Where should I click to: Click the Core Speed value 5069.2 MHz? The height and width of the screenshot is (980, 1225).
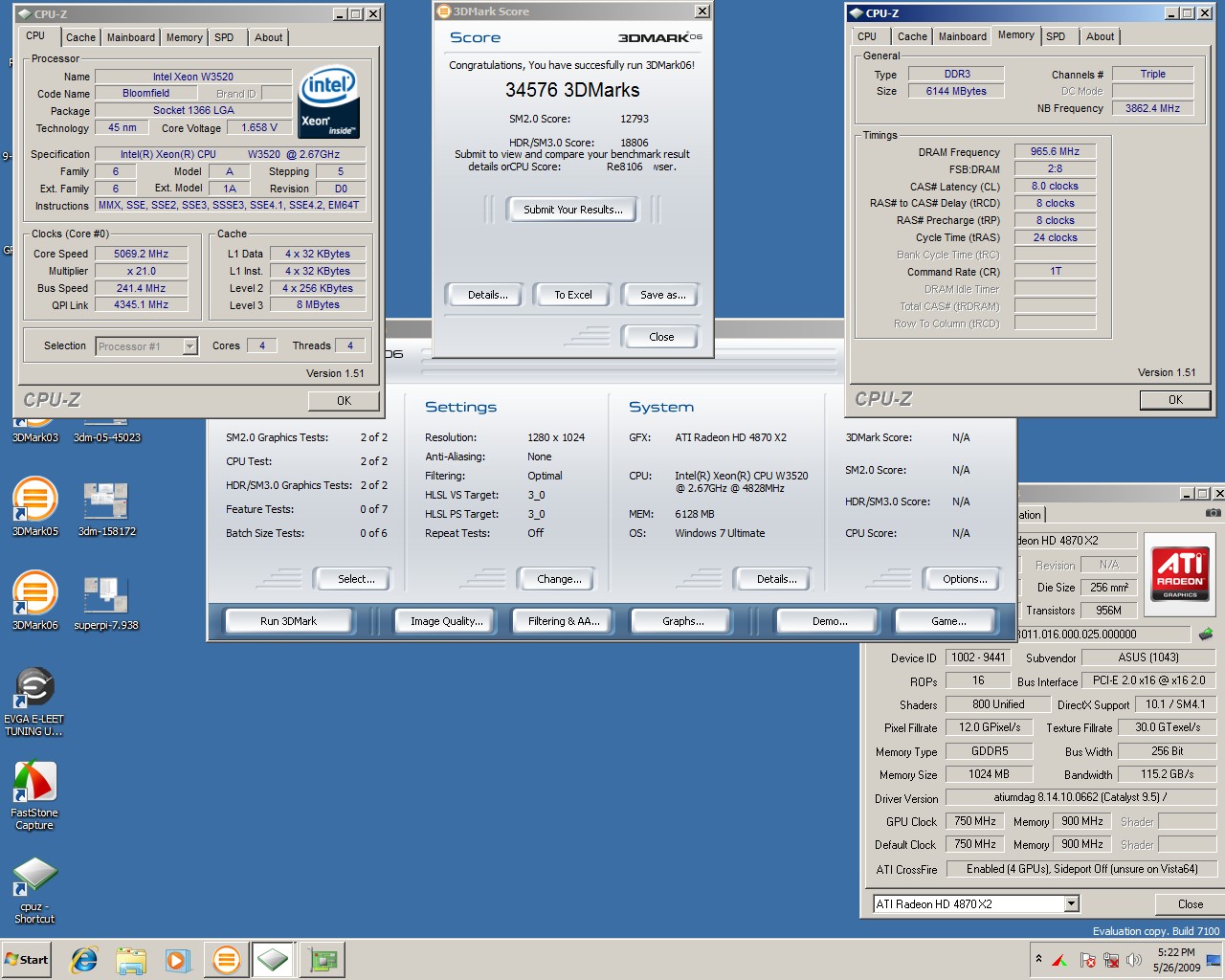point(141,254)
